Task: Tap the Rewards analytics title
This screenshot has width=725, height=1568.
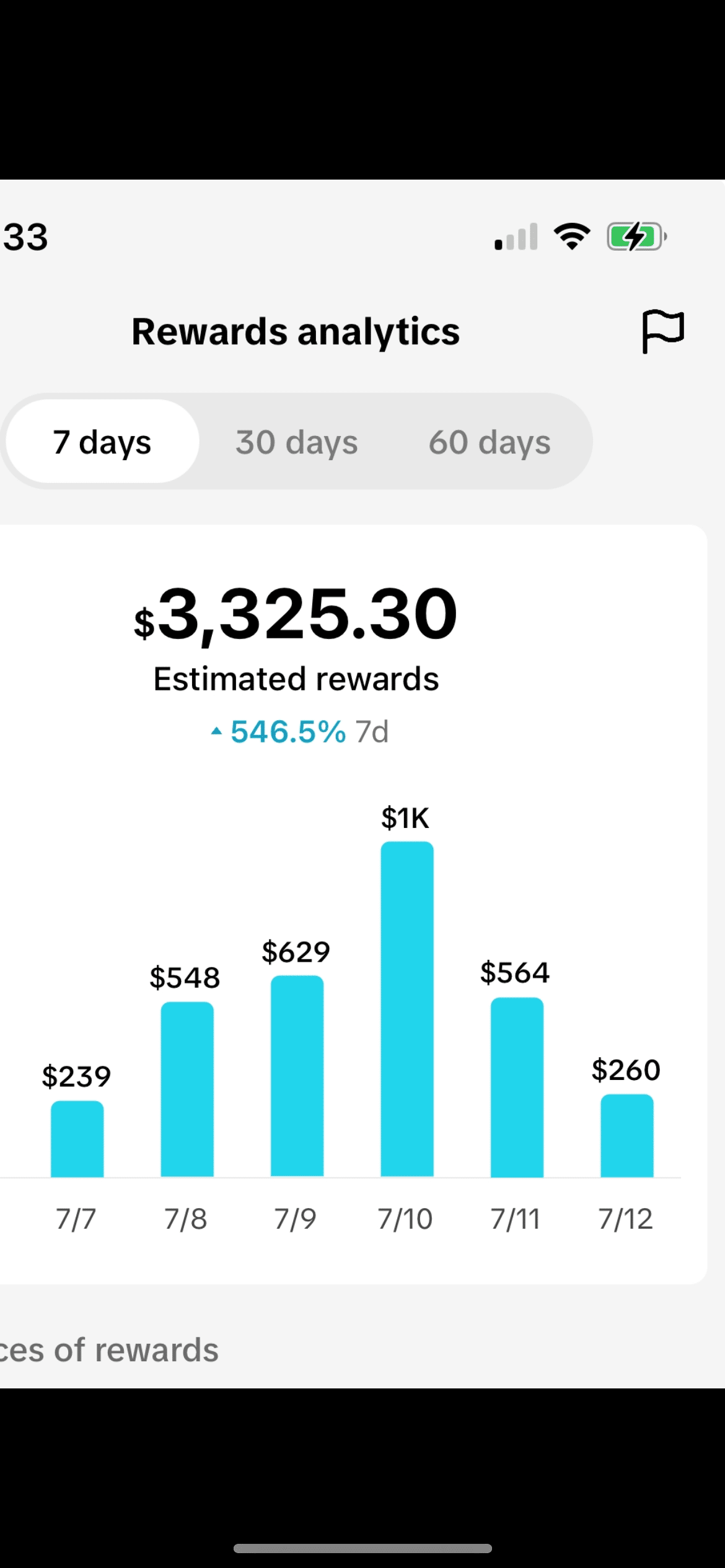Action: [x=296, y=331]
